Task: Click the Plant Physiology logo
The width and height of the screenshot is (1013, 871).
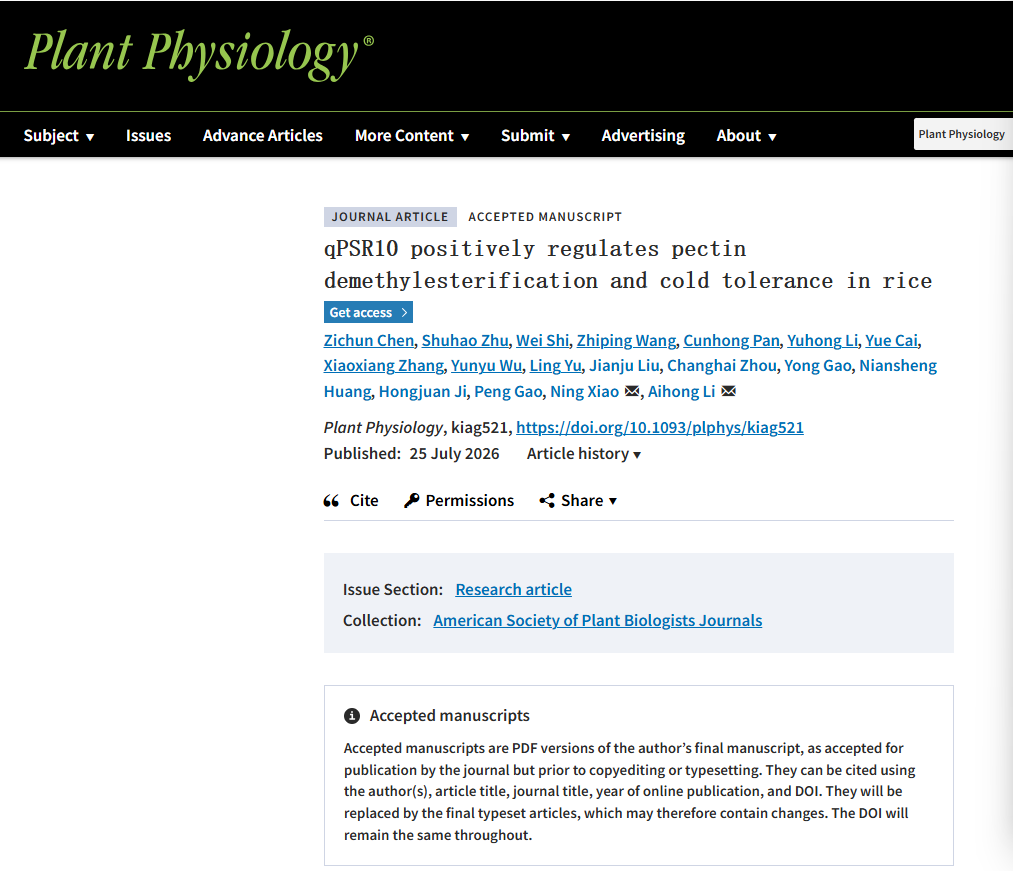Action: click(x=199, y=54)
